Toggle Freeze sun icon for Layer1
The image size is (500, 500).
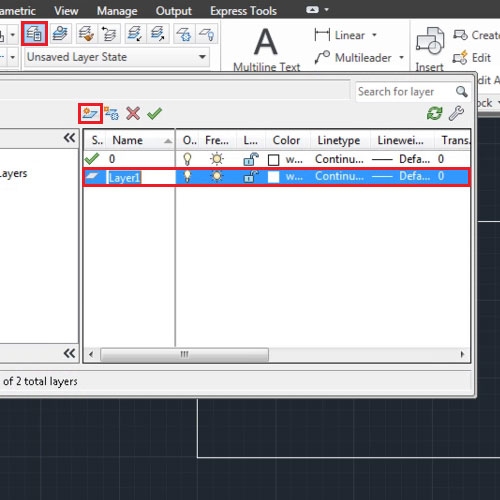[x=217, y=176]
